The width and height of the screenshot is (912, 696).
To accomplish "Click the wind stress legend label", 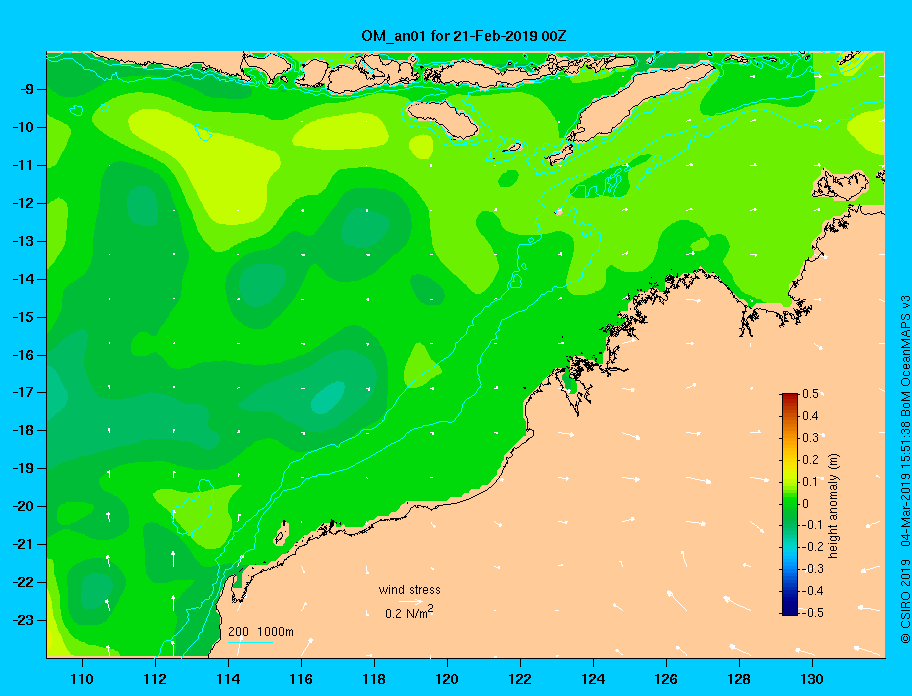I will [409, 590].
